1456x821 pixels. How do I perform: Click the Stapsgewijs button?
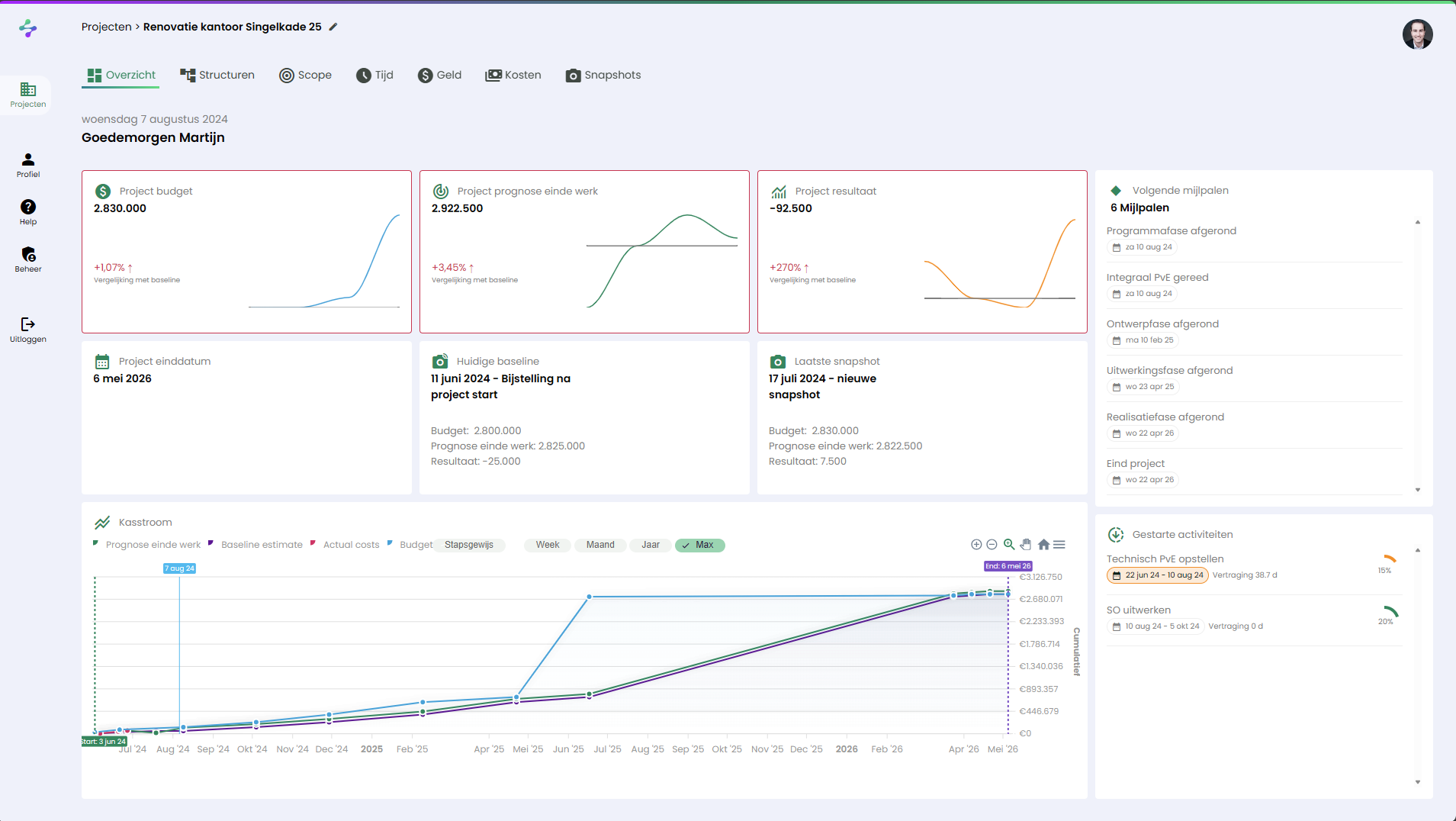pyautogui.click(x=469, y=545)
